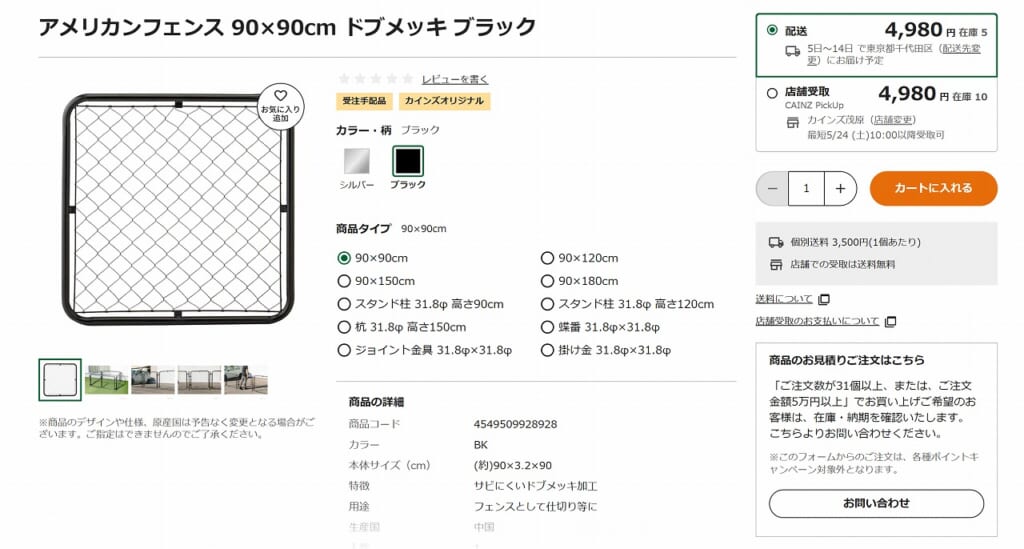Click the minus quantity decrease button
The height and width of the screenshot is (549, 1024).
772,188
